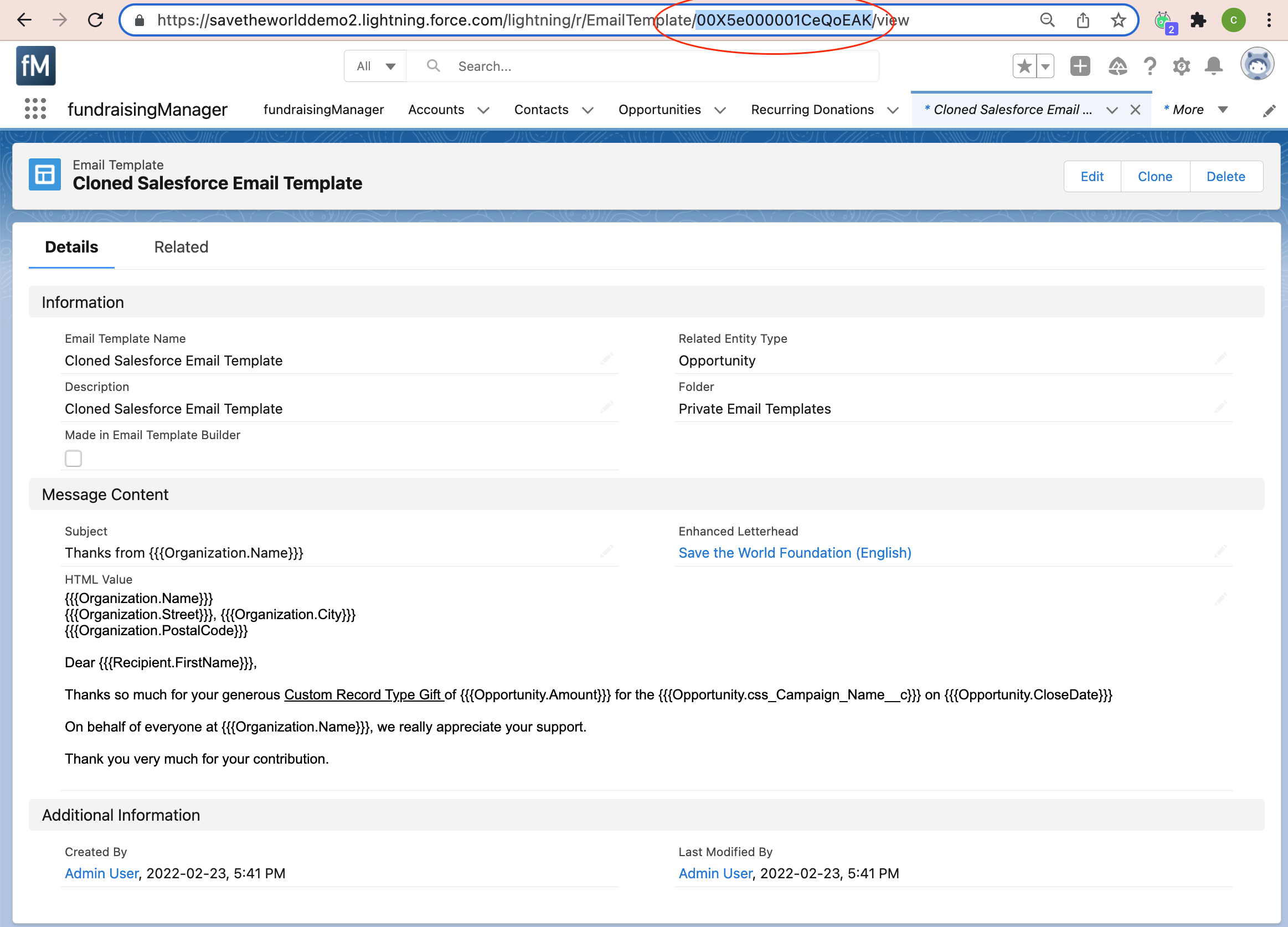Click the Help question mark icon
The image size is (1288, 927).
1150,66
